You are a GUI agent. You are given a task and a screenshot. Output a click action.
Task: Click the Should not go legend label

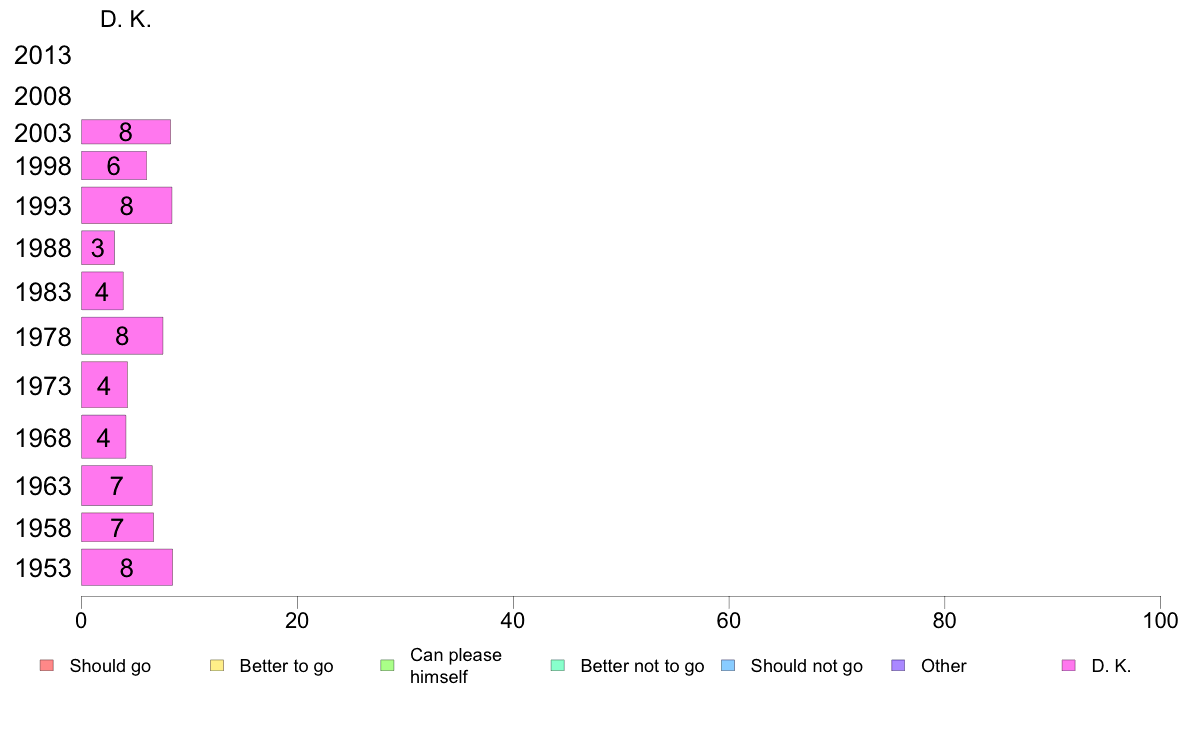806,666
